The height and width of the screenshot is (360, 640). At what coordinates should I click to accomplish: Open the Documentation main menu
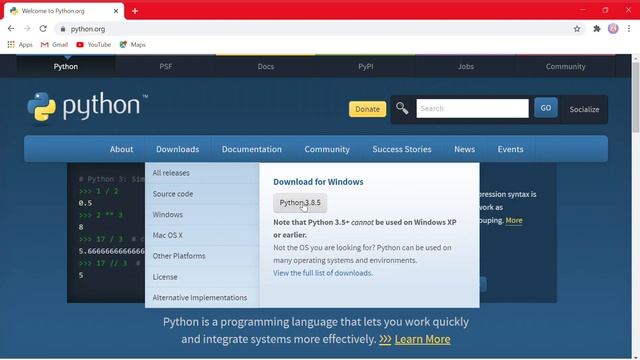tap(252, 149)
